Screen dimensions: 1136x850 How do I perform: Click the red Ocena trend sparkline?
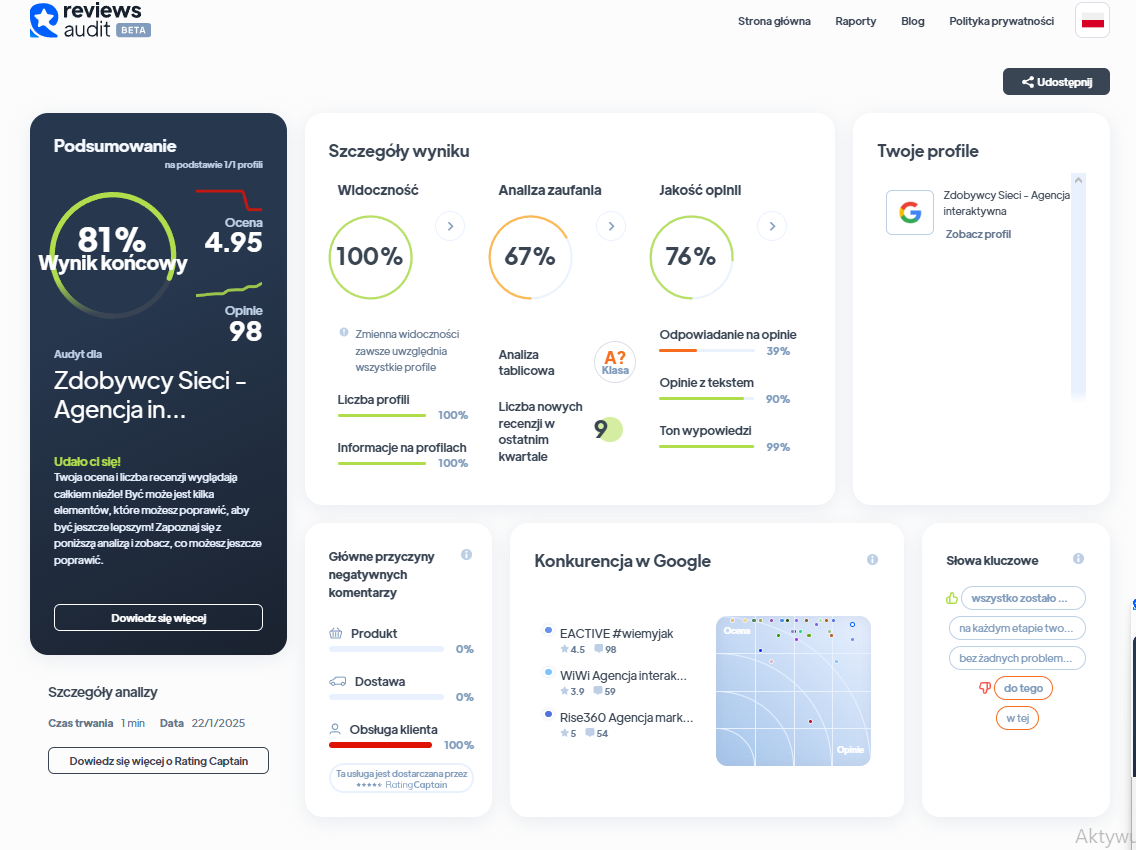click(x=229, y=199)
